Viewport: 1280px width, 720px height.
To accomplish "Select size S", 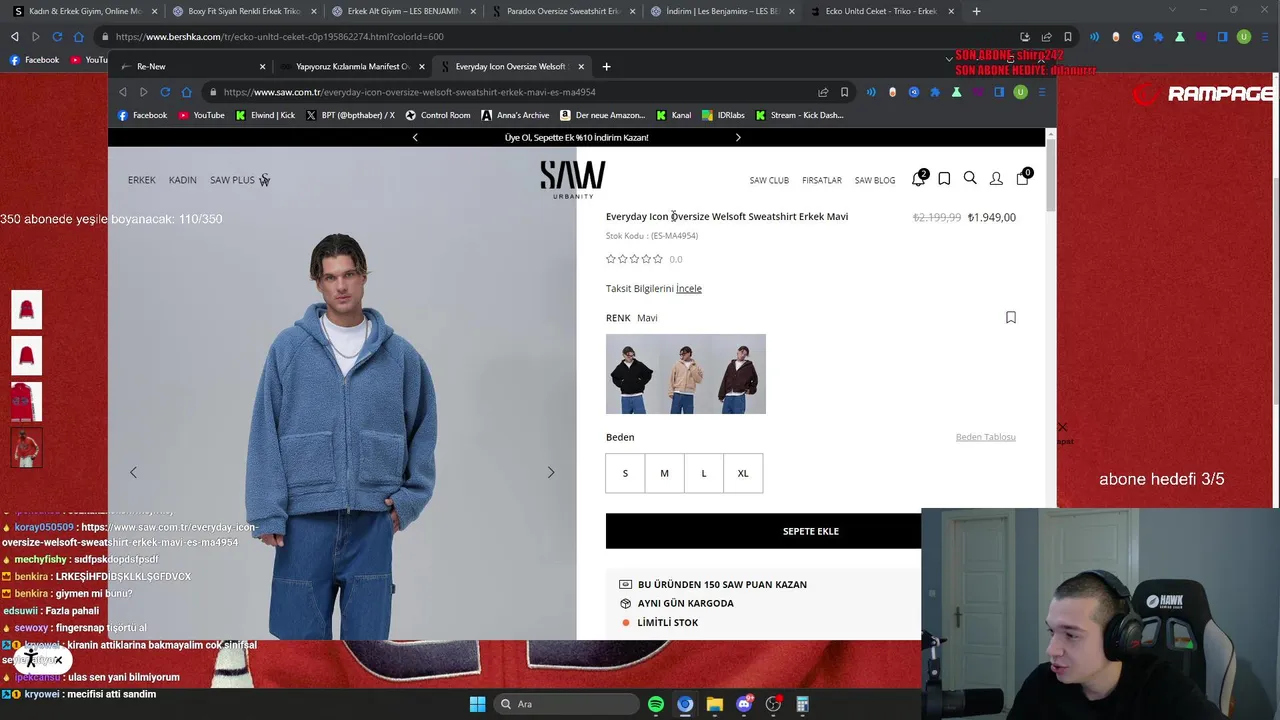I will point(625,473).
